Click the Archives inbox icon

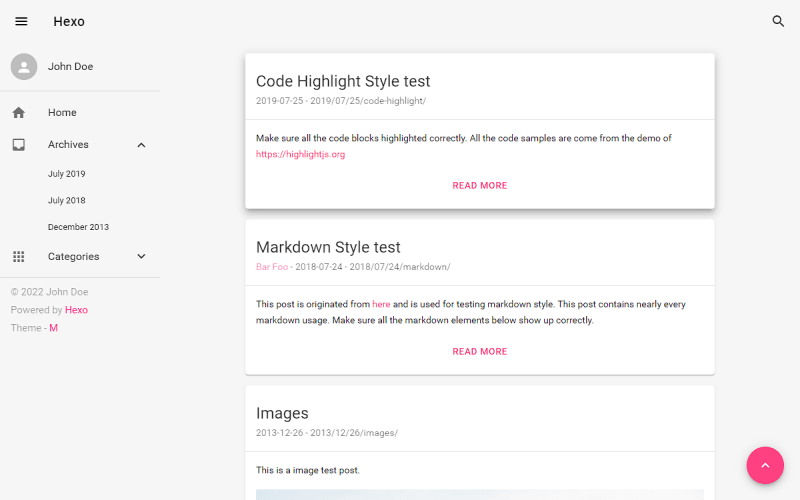(x=19, y=145)
